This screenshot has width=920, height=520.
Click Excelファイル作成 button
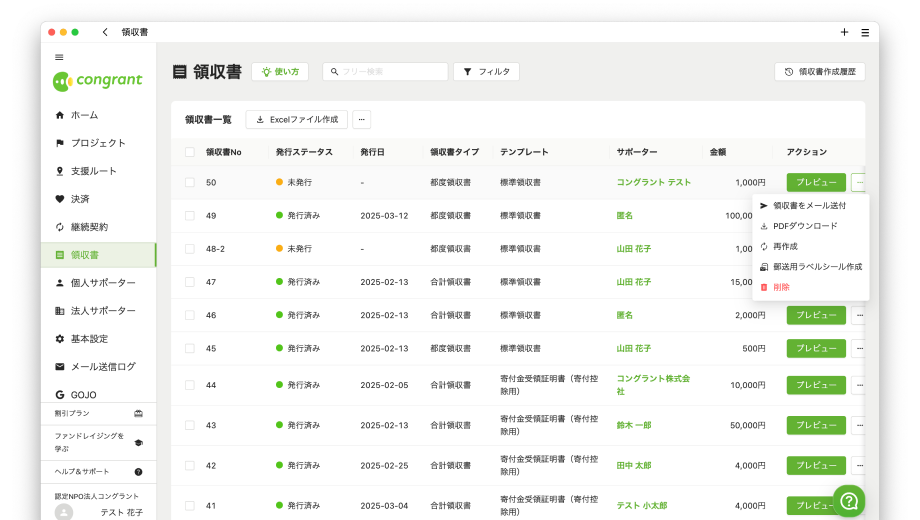point(297,120)
